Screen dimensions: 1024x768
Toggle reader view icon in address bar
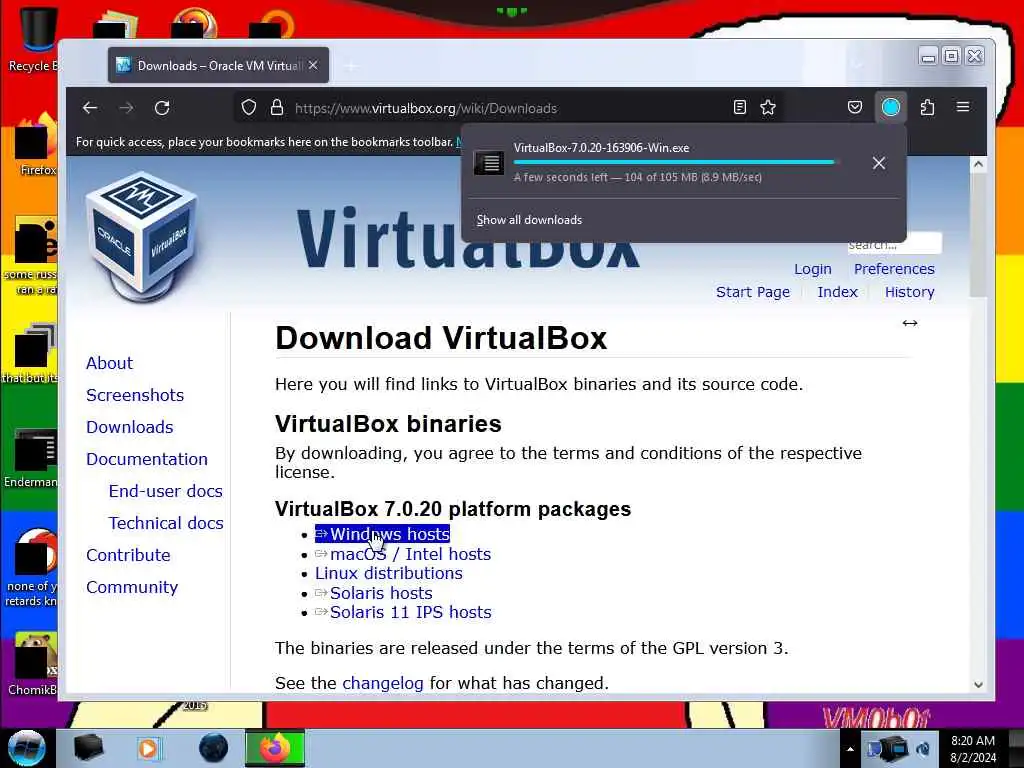tap(739, 108)
